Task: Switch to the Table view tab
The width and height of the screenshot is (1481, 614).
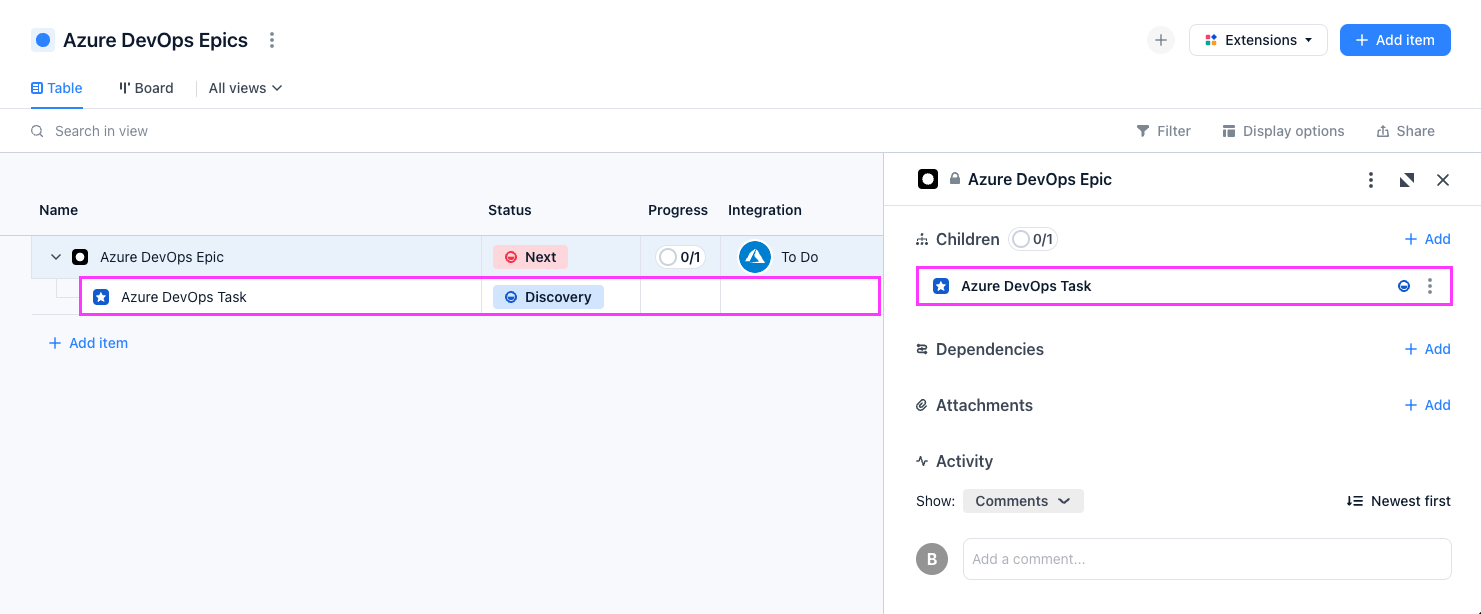Action: pos(57,88)
